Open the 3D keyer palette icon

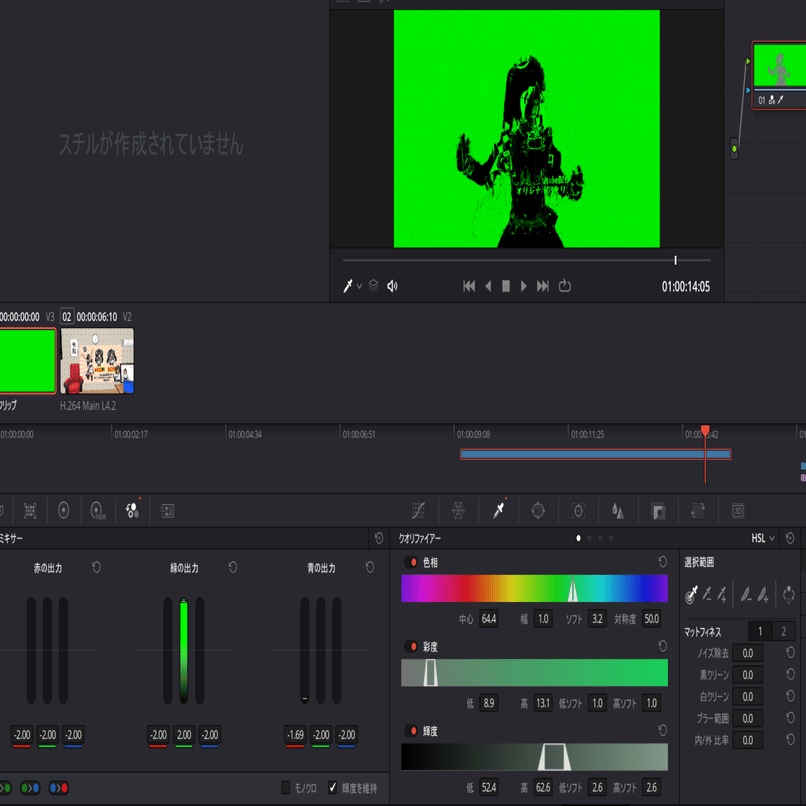coord(737,511)
